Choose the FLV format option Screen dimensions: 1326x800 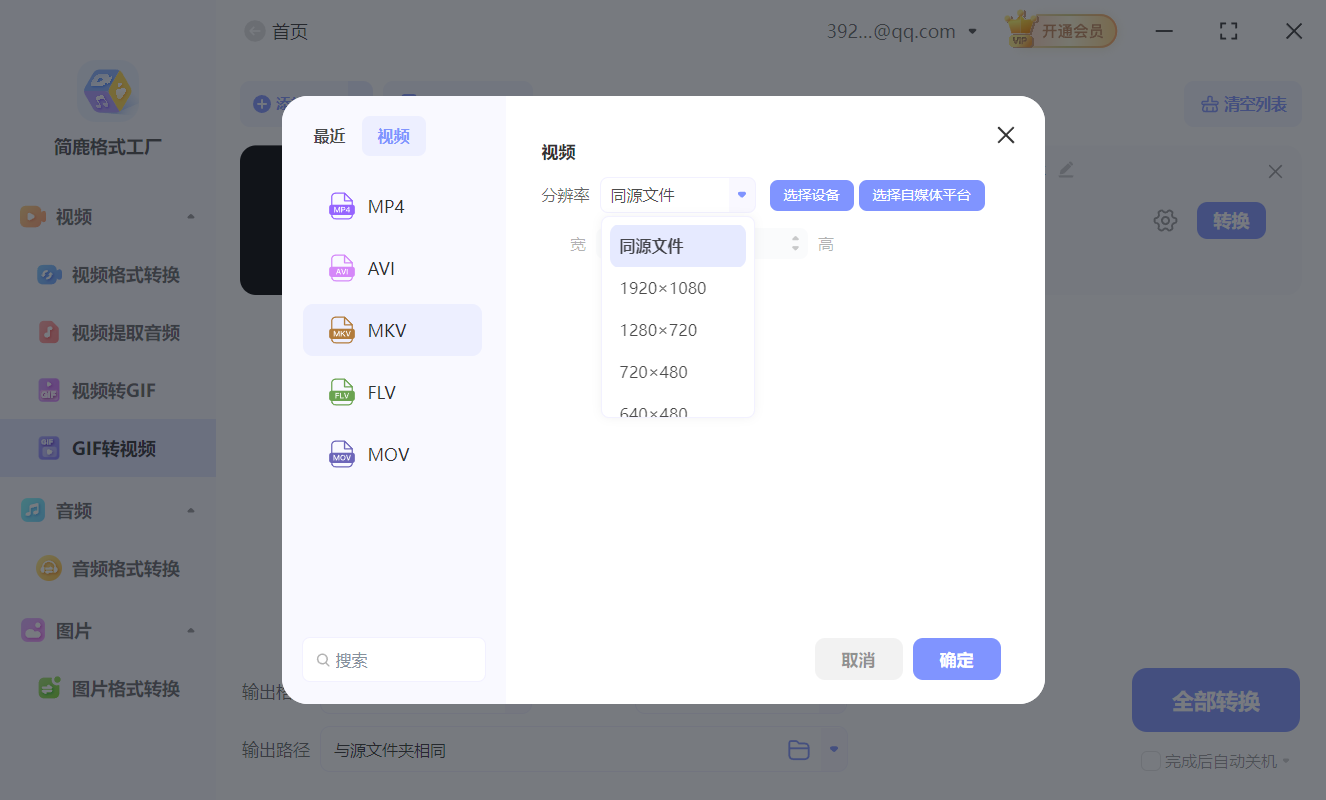pos(393,392)
